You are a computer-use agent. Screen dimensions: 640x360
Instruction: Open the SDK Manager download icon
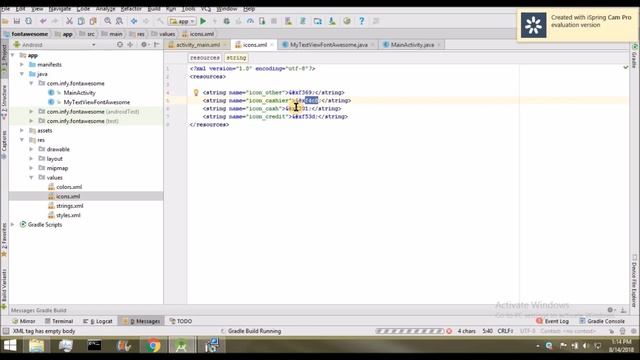[332, 21]
